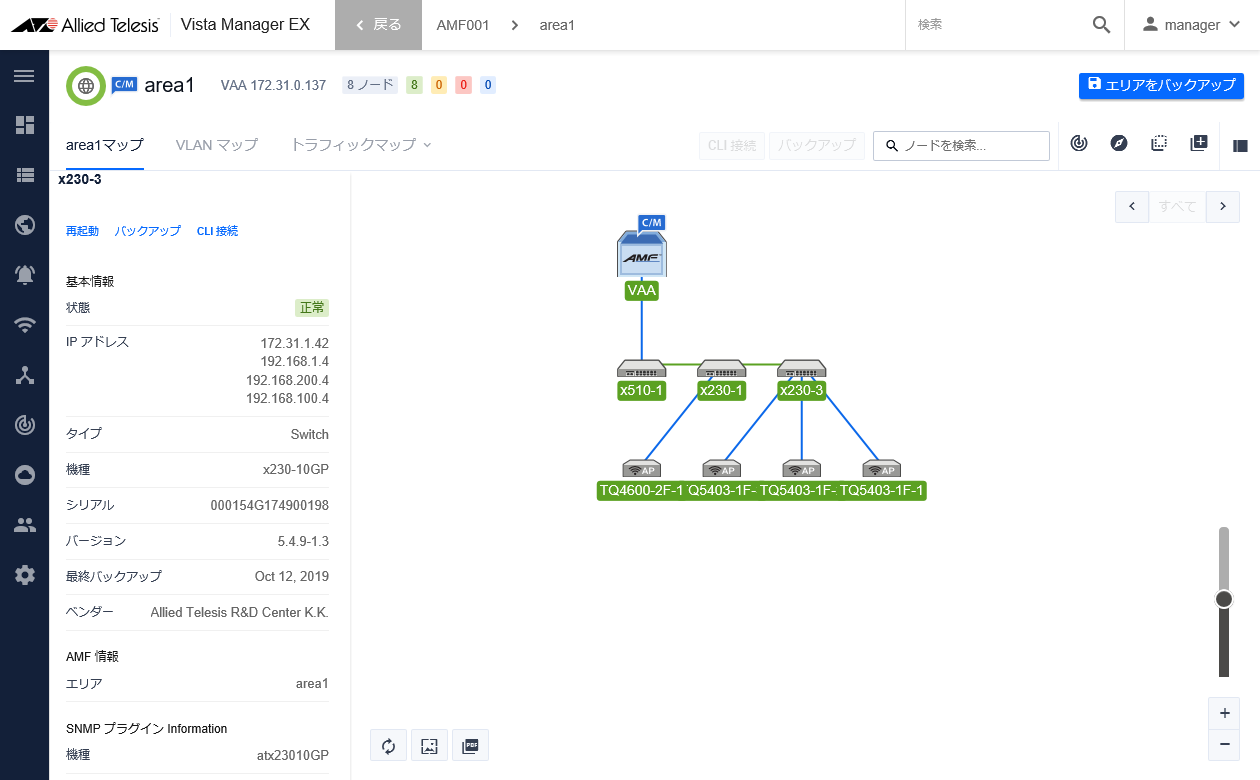Switch to the area1マップ tab
The height and width of the screenshot is (780, 1260).
point(105,145)
